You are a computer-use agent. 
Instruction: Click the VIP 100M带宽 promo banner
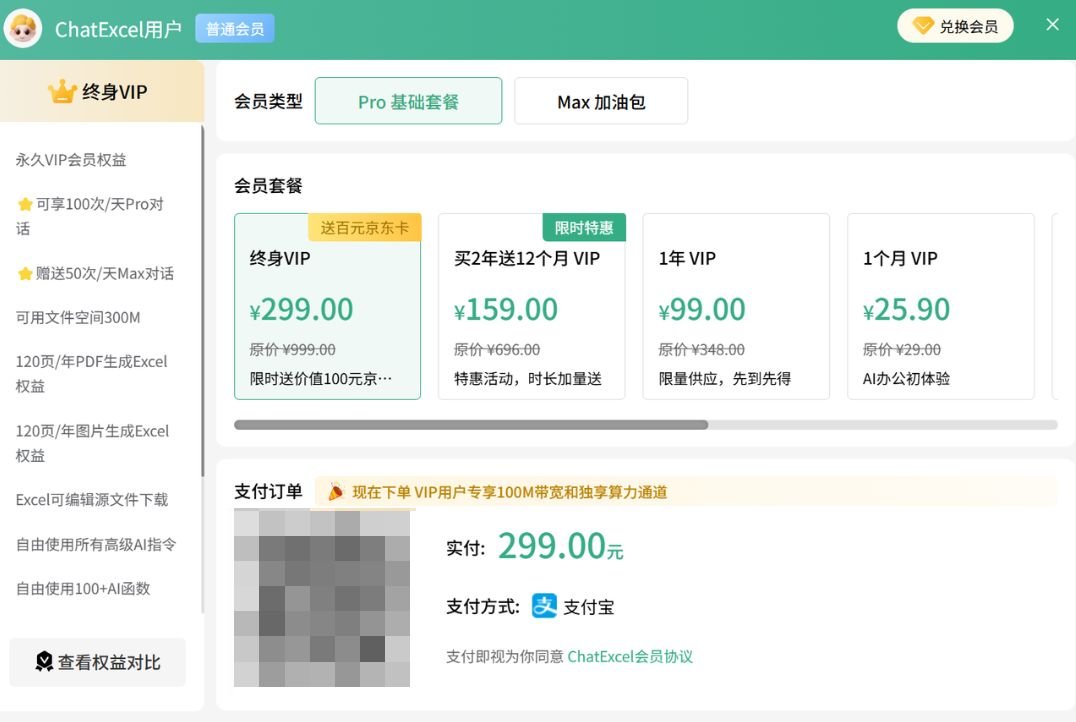(686, 491)
